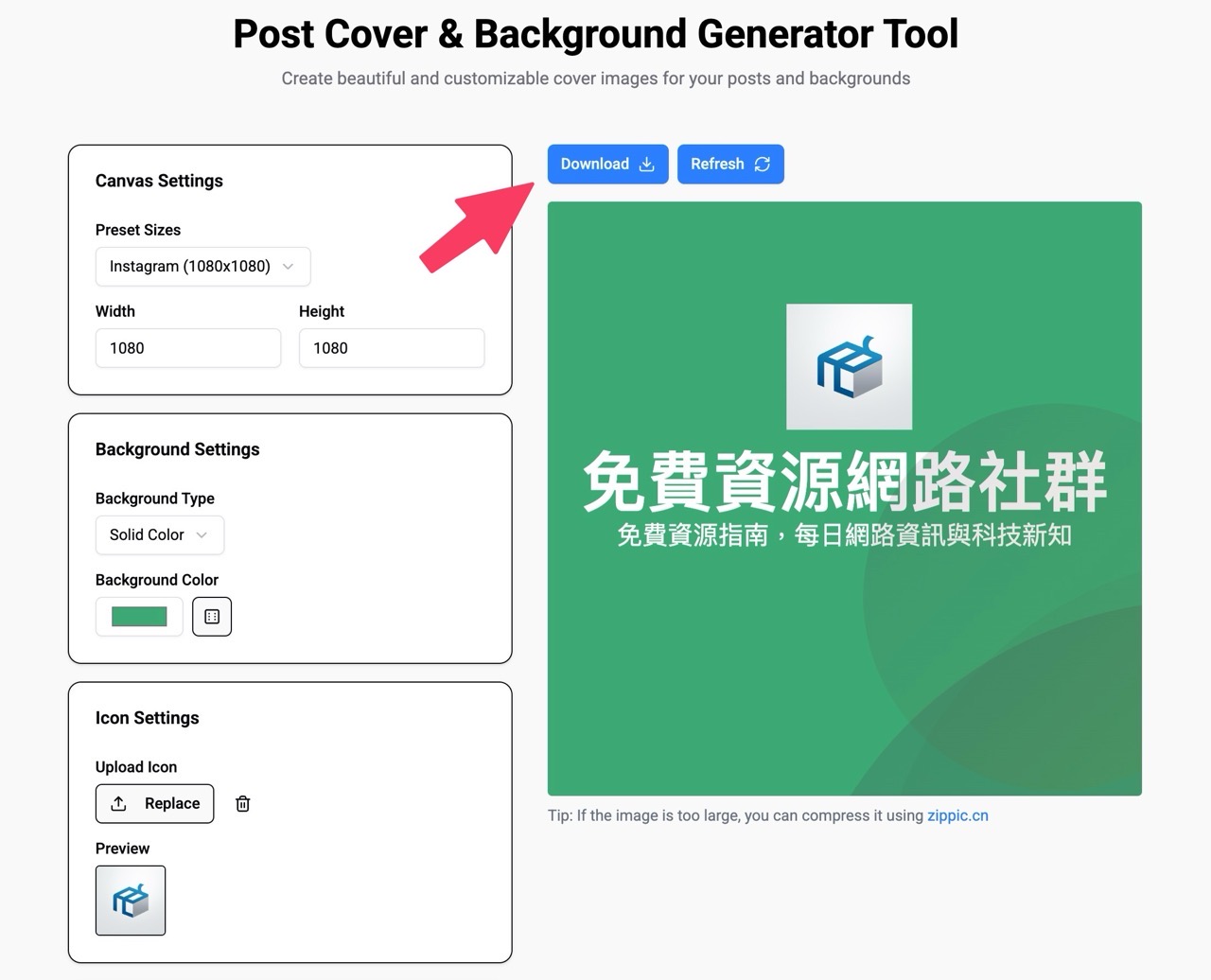
Task: Open the Background Type Solid Color dropdown
Action: coord(160,534)
